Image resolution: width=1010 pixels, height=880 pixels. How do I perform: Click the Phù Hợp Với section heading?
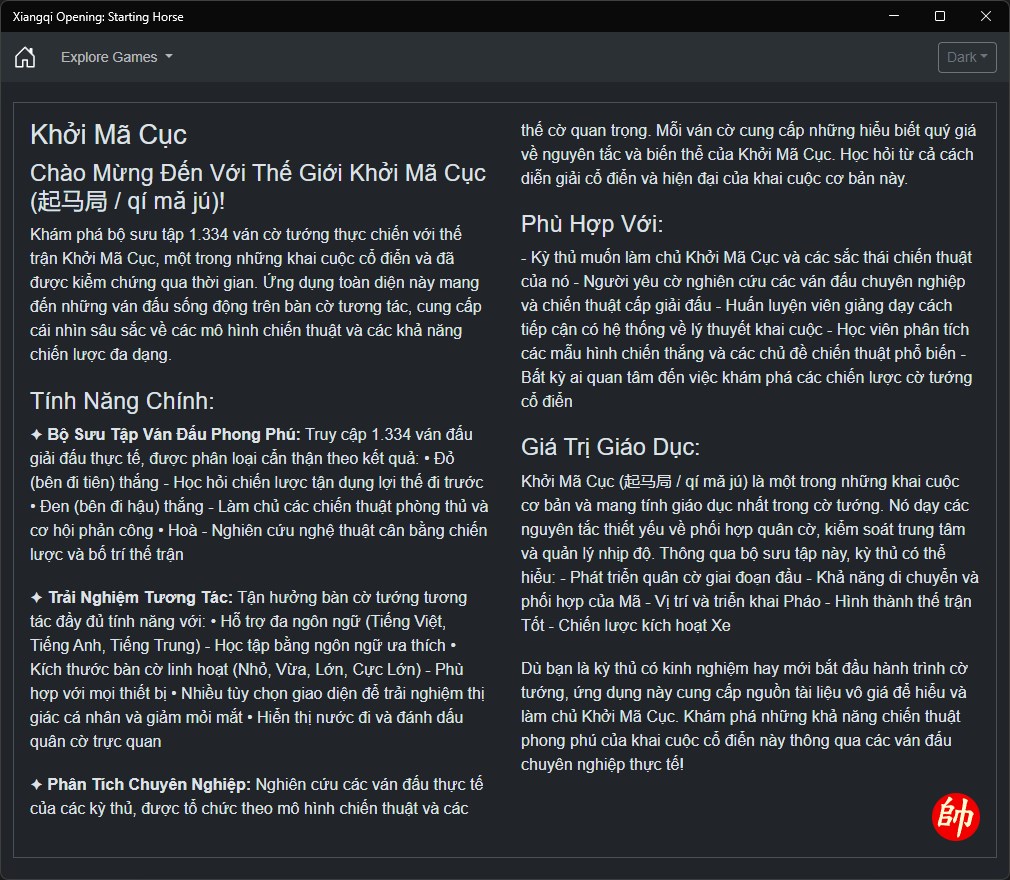592,224
